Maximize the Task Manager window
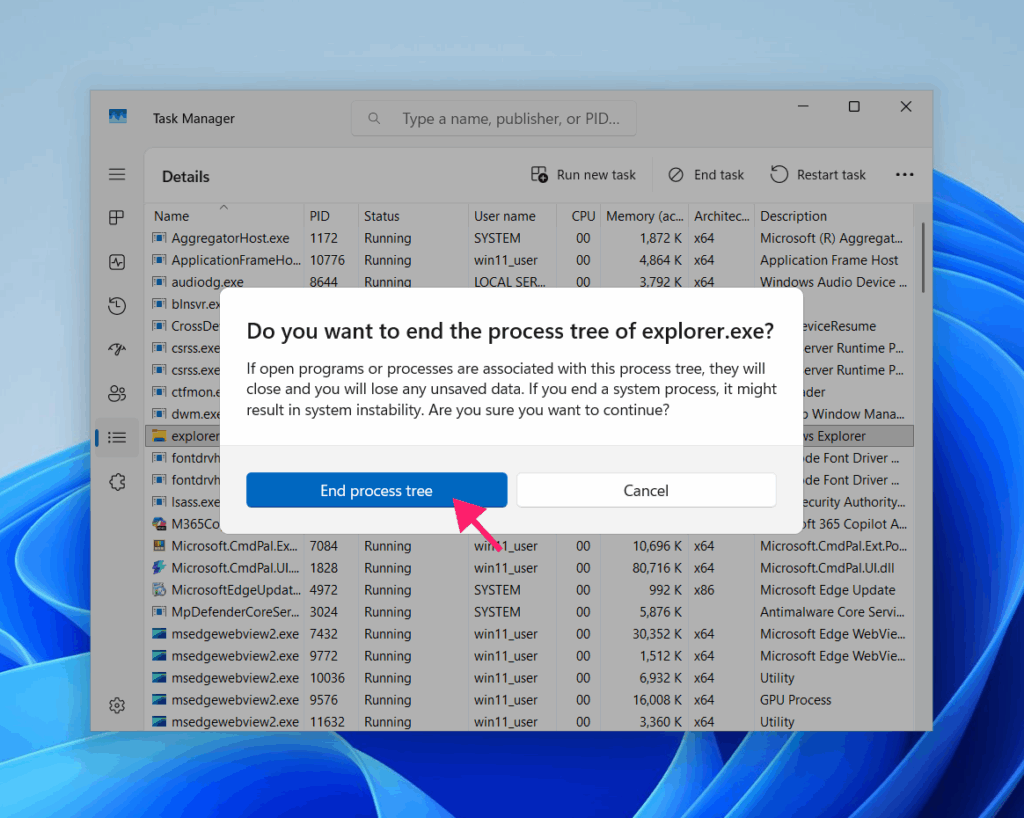Screen dimensions: 1024x818 tap(854, 106)
